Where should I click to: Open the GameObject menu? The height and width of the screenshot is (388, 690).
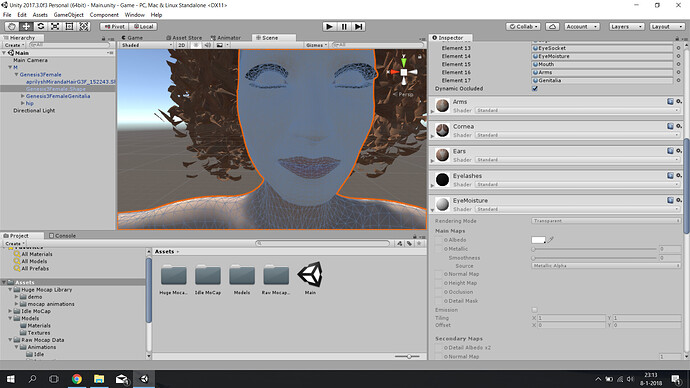coord(69,15)
